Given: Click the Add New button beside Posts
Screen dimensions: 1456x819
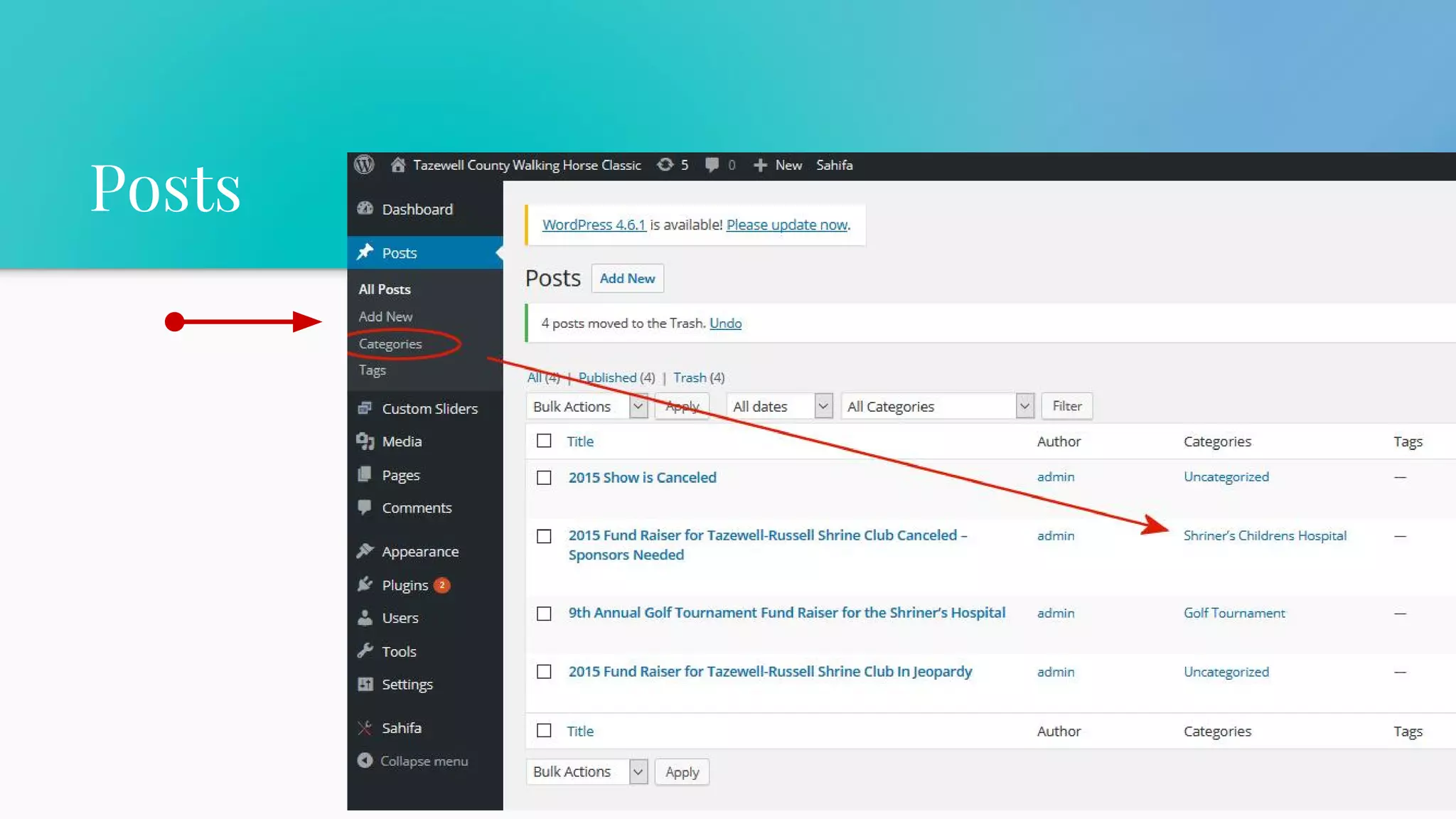Looking at the screenshot, I should (627, 279).
